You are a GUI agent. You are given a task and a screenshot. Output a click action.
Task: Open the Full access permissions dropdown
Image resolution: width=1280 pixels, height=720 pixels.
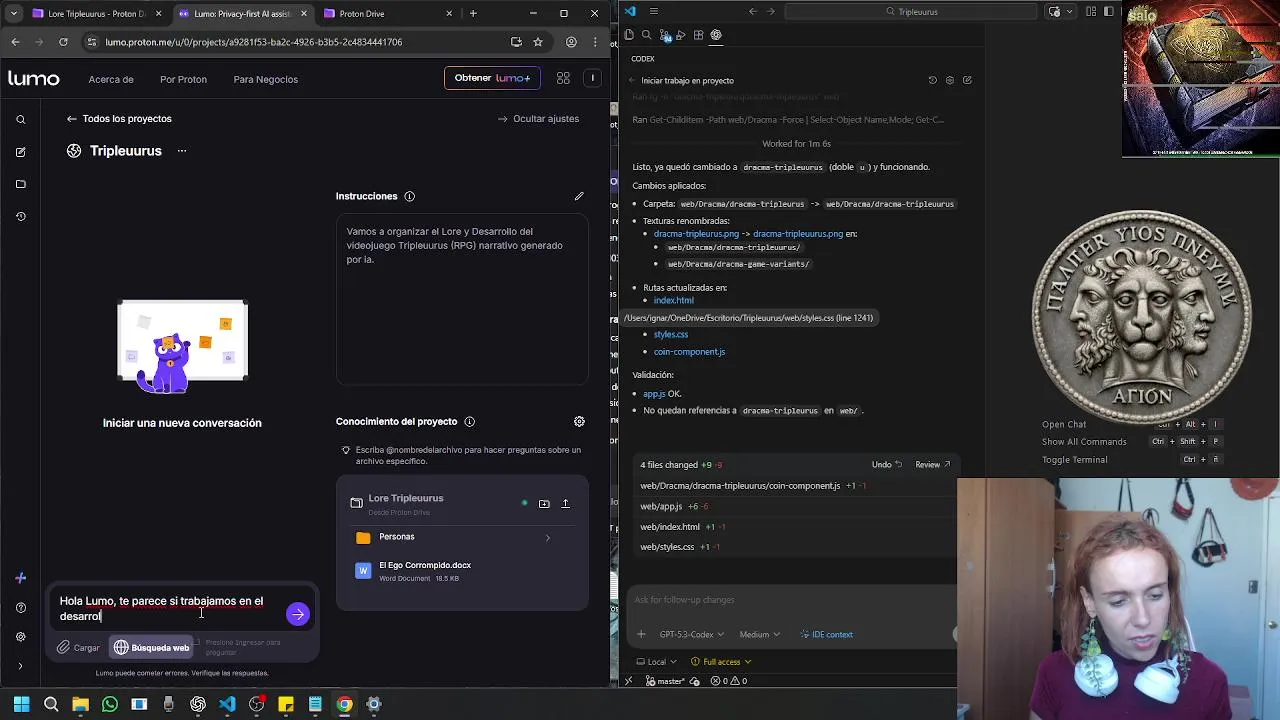pos(721,662)
